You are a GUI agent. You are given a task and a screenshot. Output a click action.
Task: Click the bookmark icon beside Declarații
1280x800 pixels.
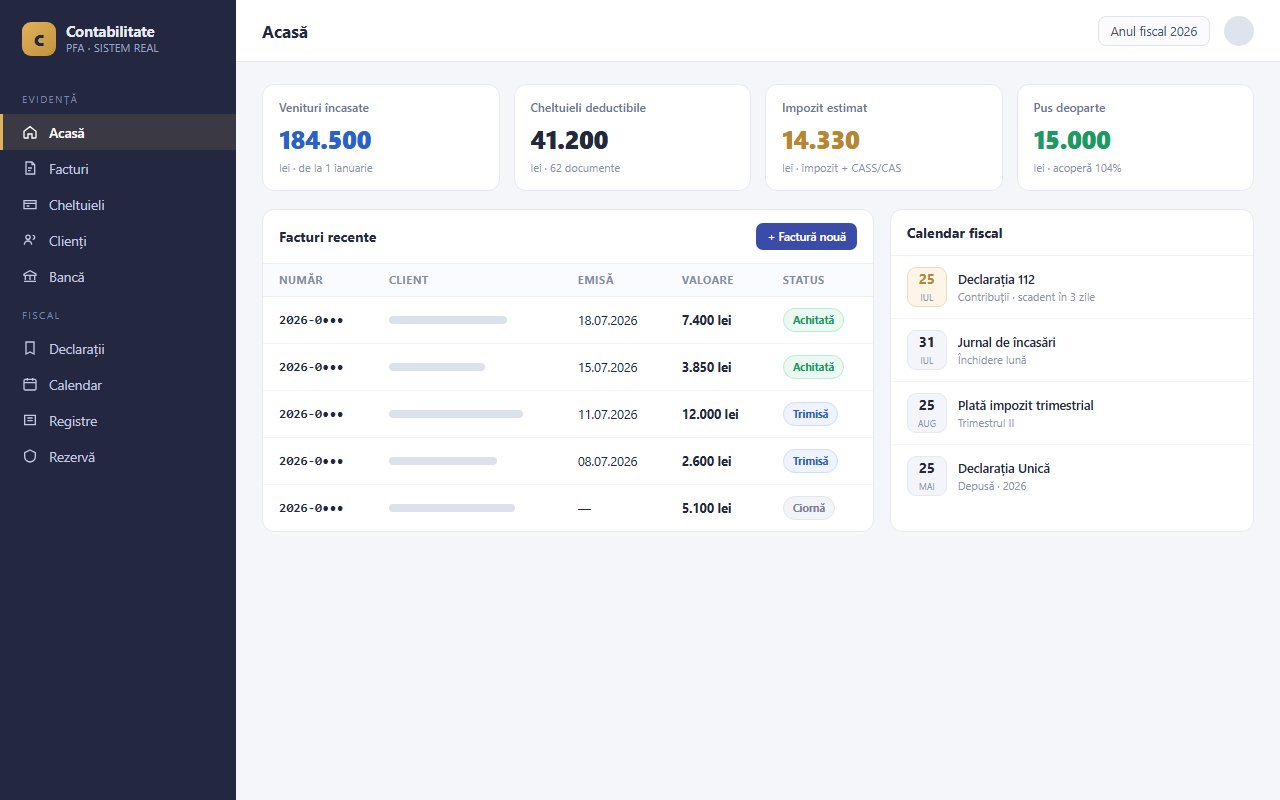click(30, 348)
